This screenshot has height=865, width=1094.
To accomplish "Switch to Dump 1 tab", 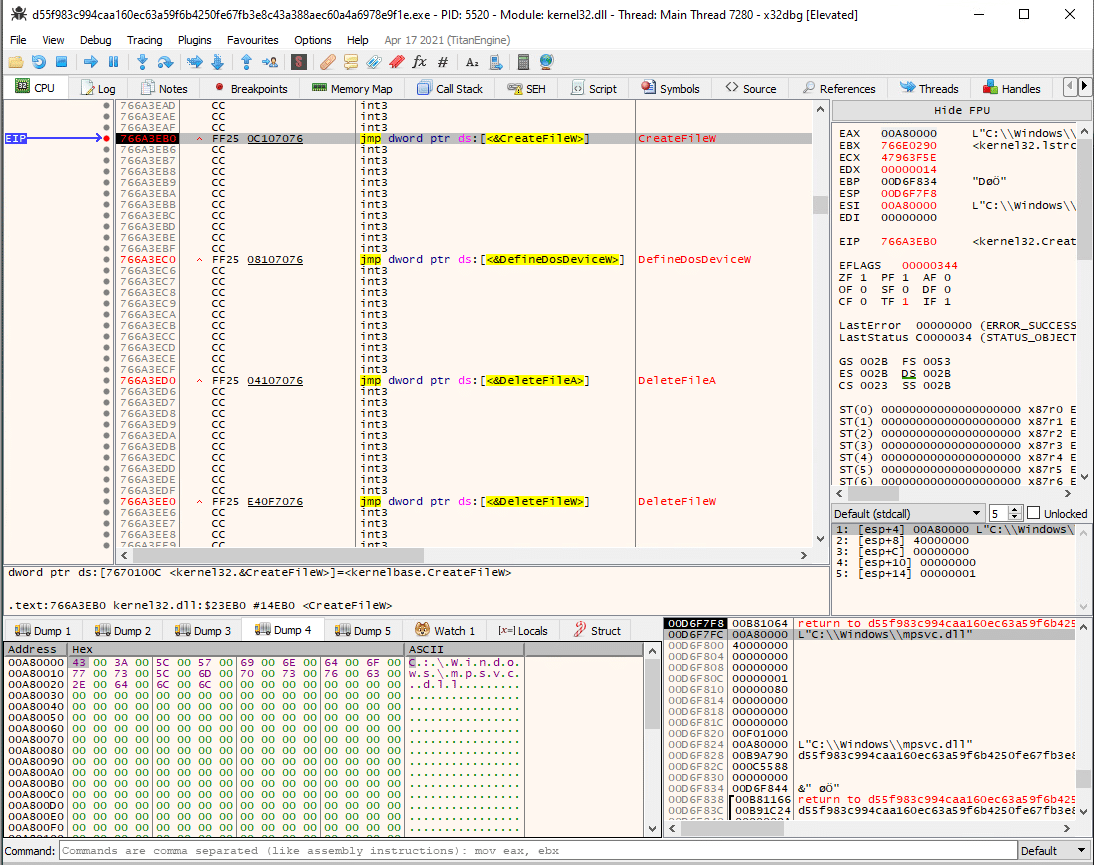I will point(43,631).
